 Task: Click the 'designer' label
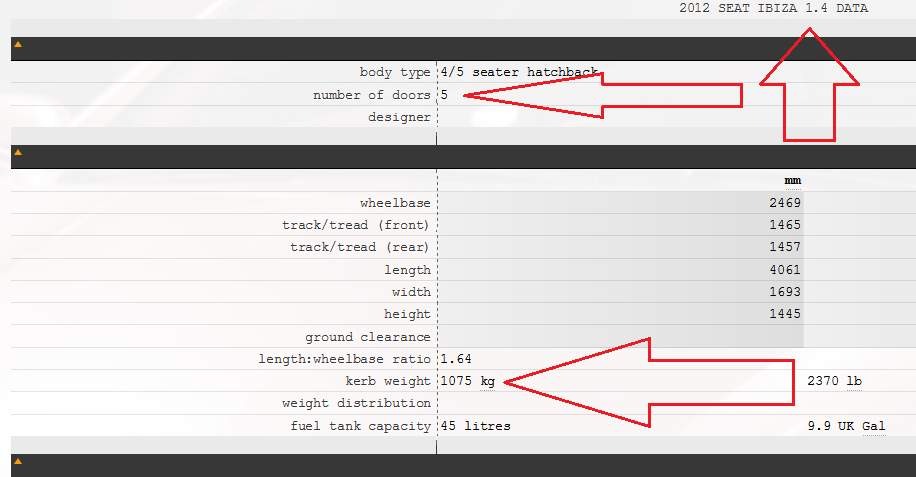coord(399,117)
